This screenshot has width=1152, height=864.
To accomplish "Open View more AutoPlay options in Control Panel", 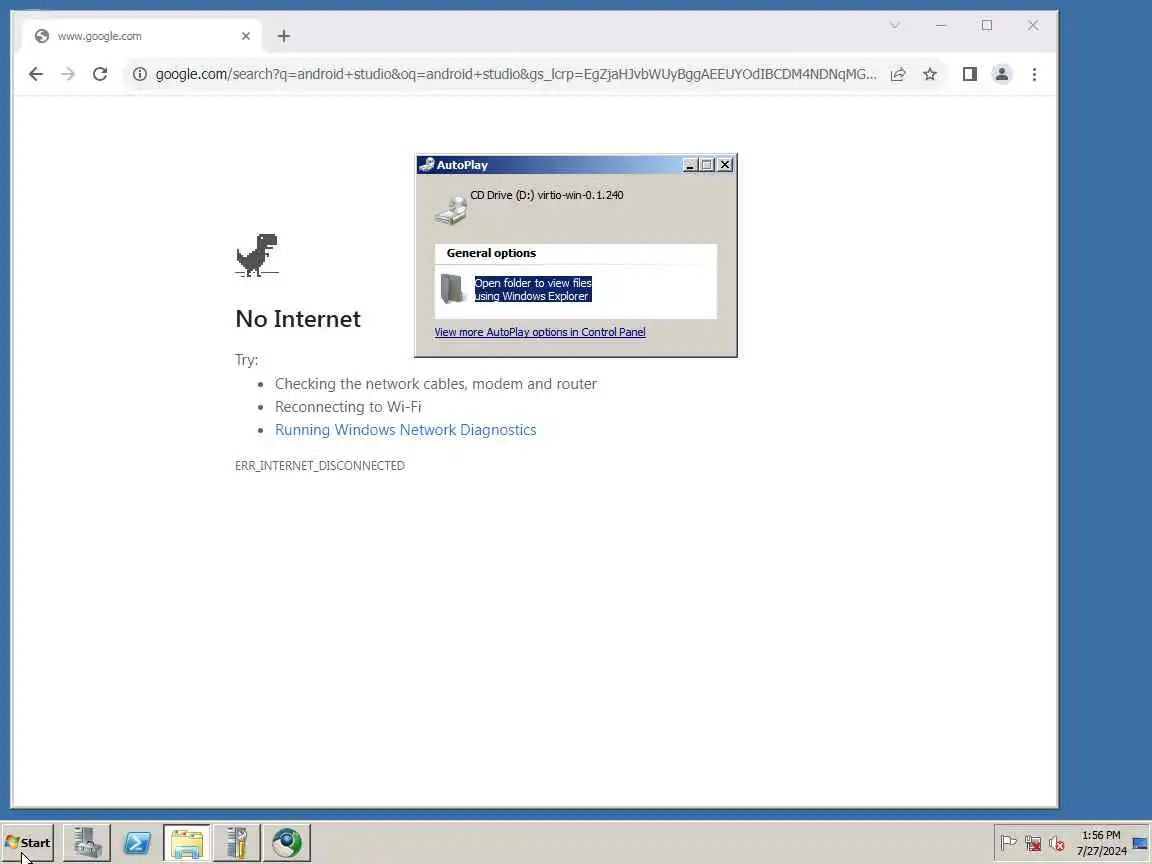I will 540,332.
